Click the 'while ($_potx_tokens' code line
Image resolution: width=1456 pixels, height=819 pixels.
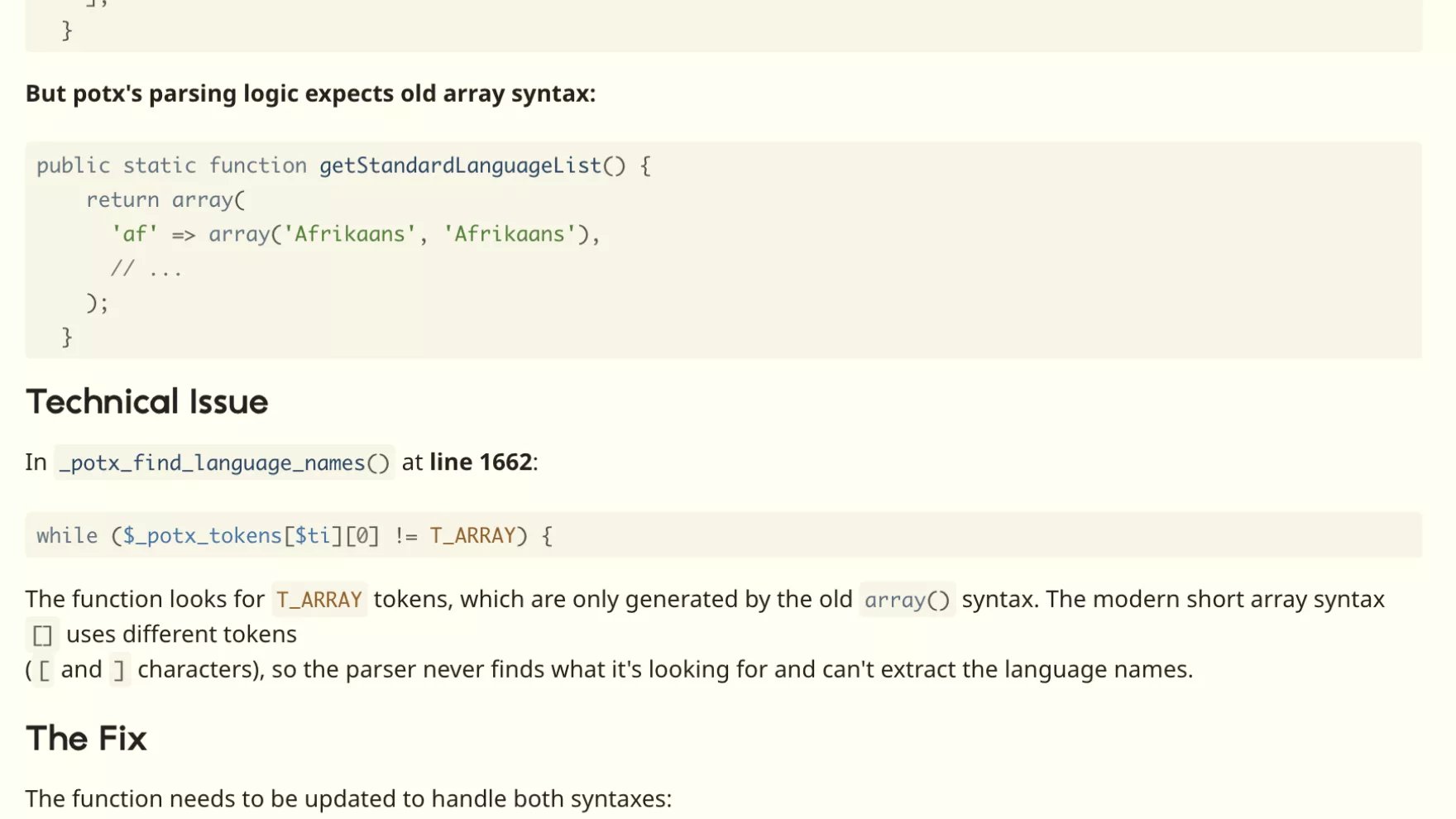[x=294, y=535]
